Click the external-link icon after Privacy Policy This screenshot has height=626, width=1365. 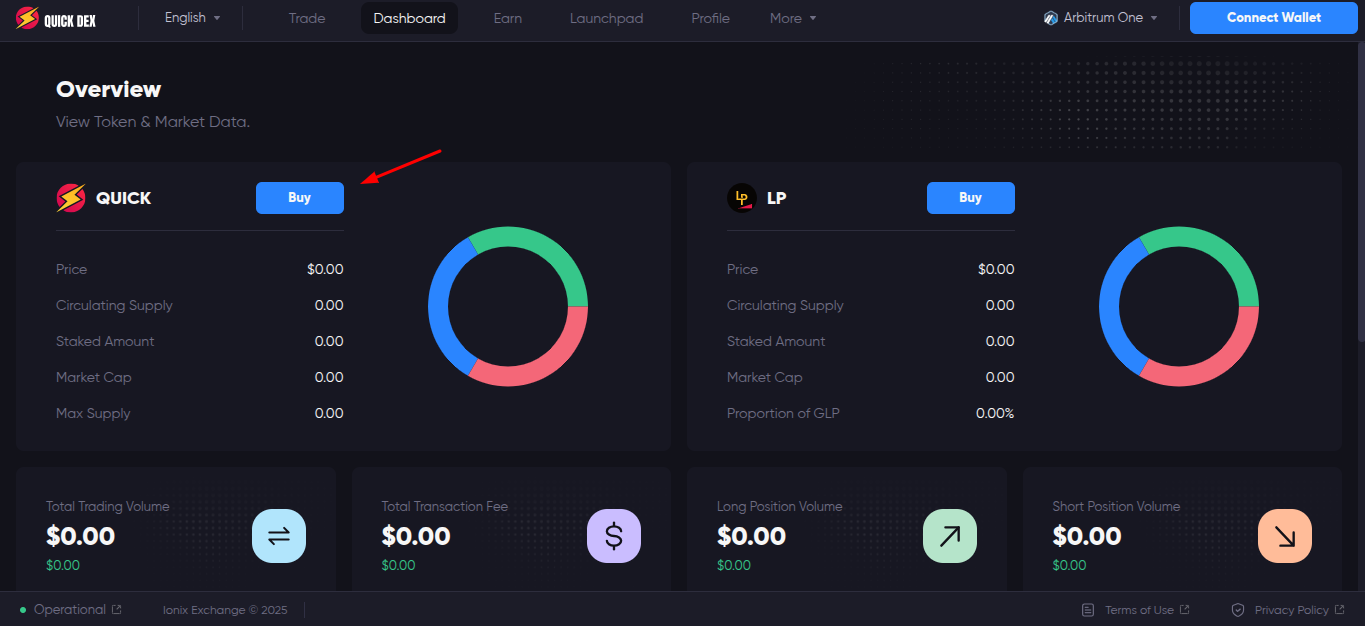click(1340, 610)
